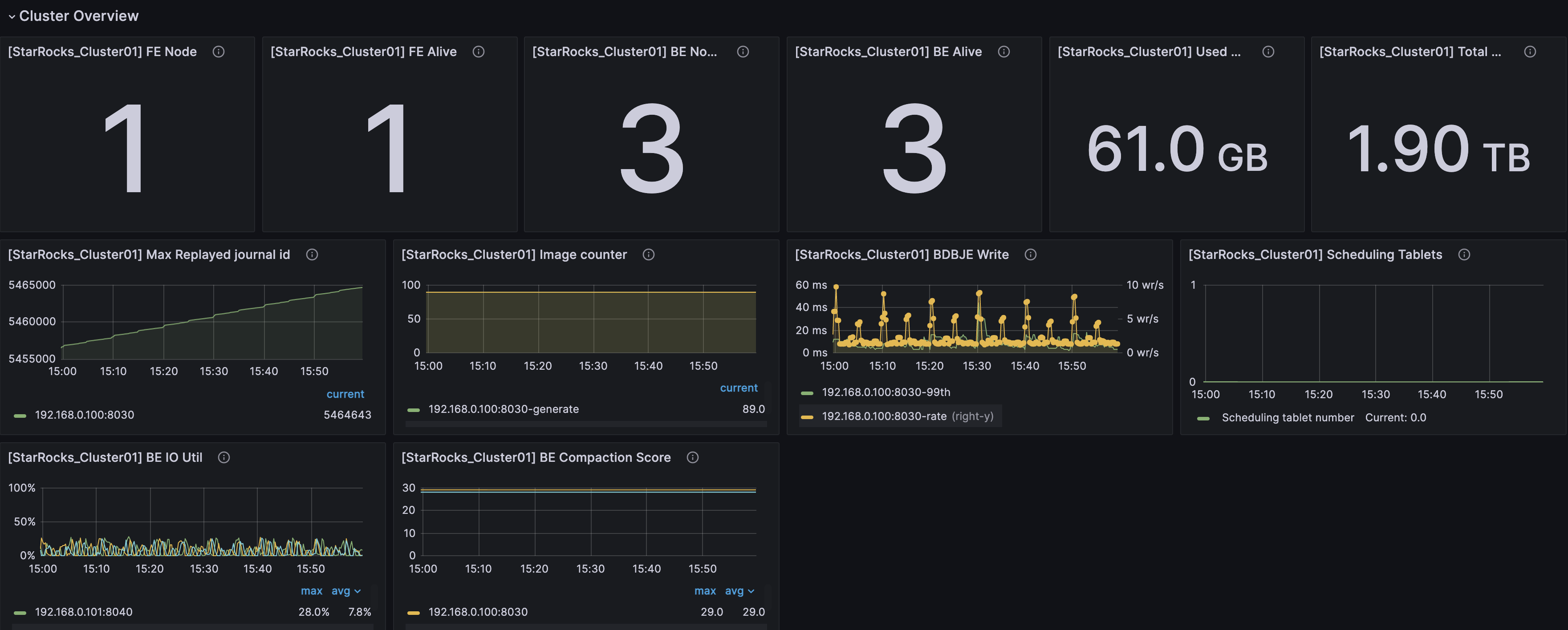Show info for Max Replayed journal id
The width and height of the screenshot is (1568, 630).
point(312,255)
